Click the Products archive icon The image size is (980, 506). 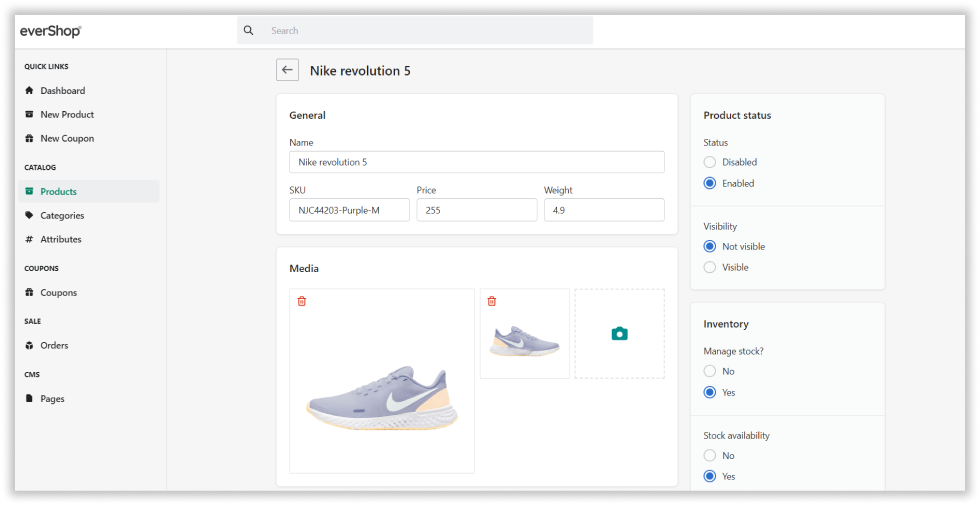(29, 191)
